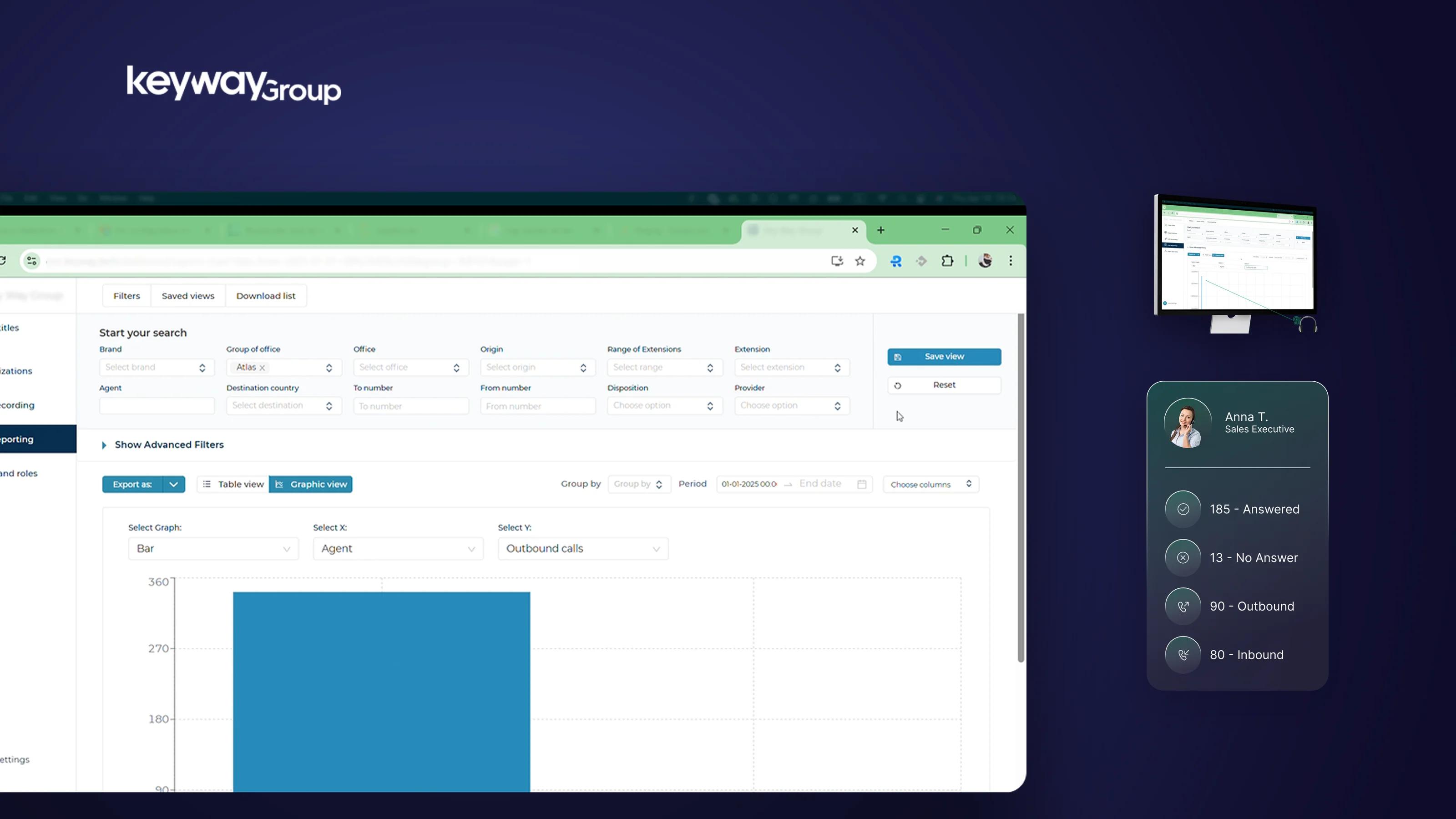Image resolution: width=1456 pixels, height=819 pixels.
Task: Open profile avatar in browser toolbar
Action: [x=985, y=261]
